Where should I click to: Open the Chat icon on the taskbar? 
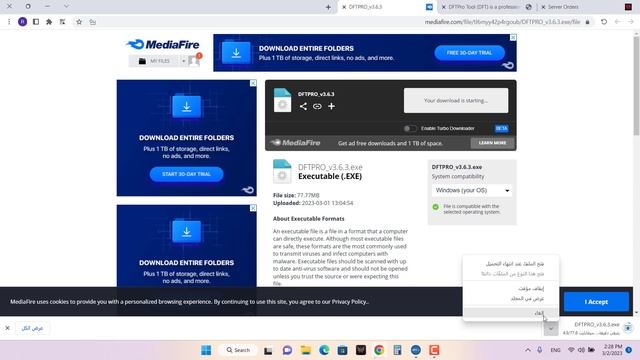tap(287, 350)
